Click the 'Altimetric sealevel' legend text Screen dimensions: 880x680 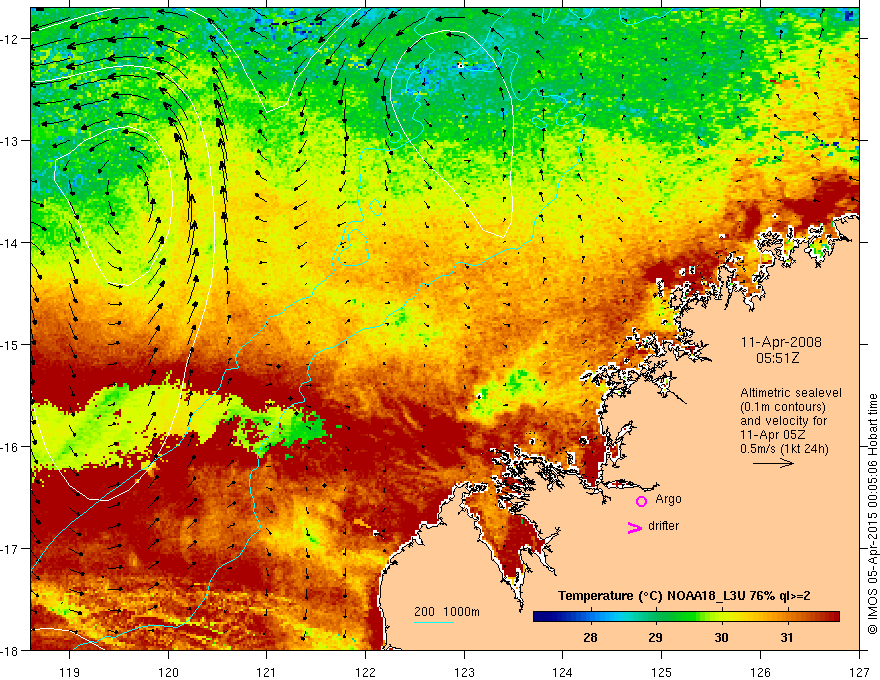(x=791, y=393)
